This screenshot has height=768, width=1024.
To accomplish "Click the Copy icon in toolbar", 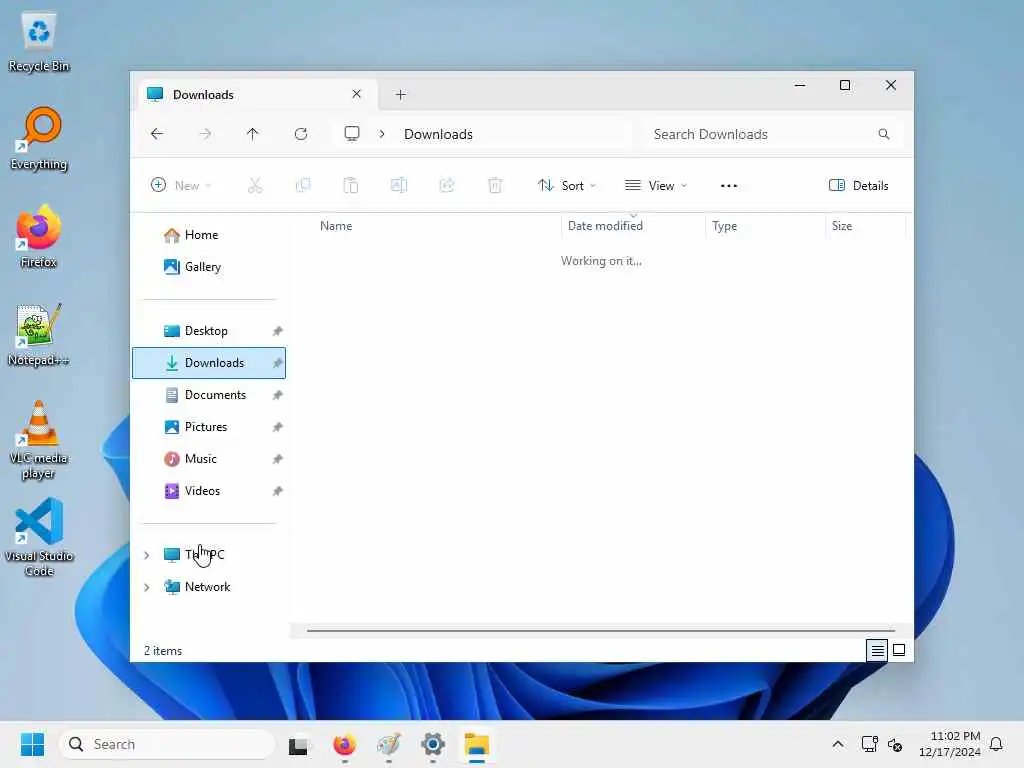I will 303,185.
